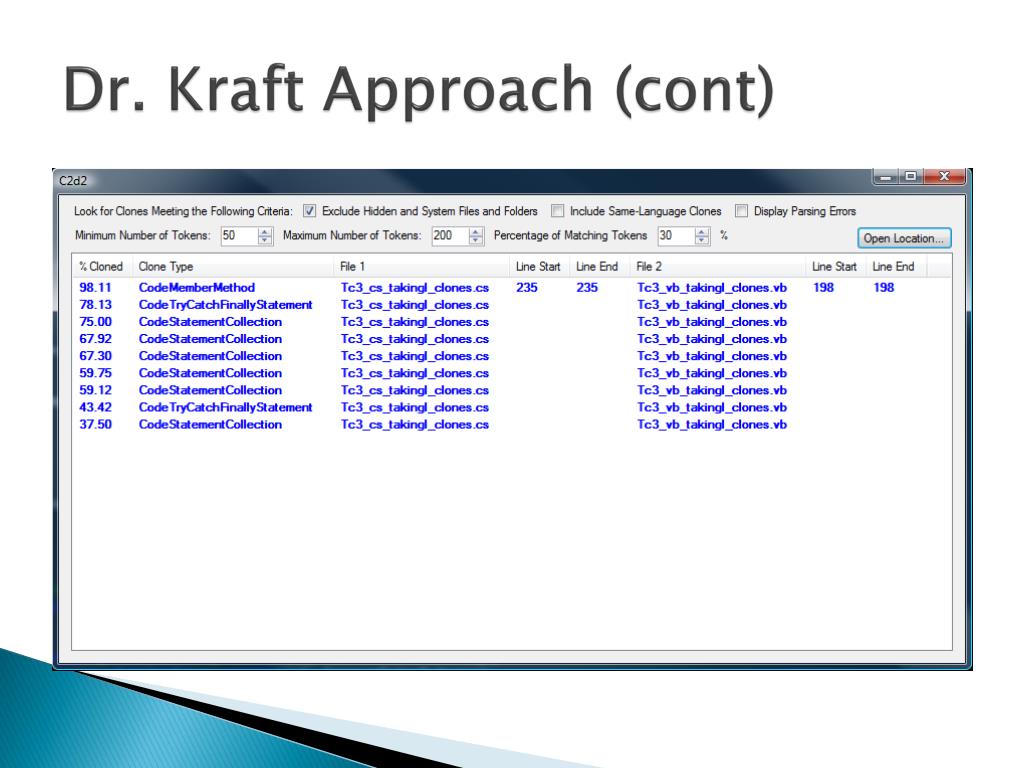Maximize the C2d2 window
1024x768 pixels.
point(911,176)
